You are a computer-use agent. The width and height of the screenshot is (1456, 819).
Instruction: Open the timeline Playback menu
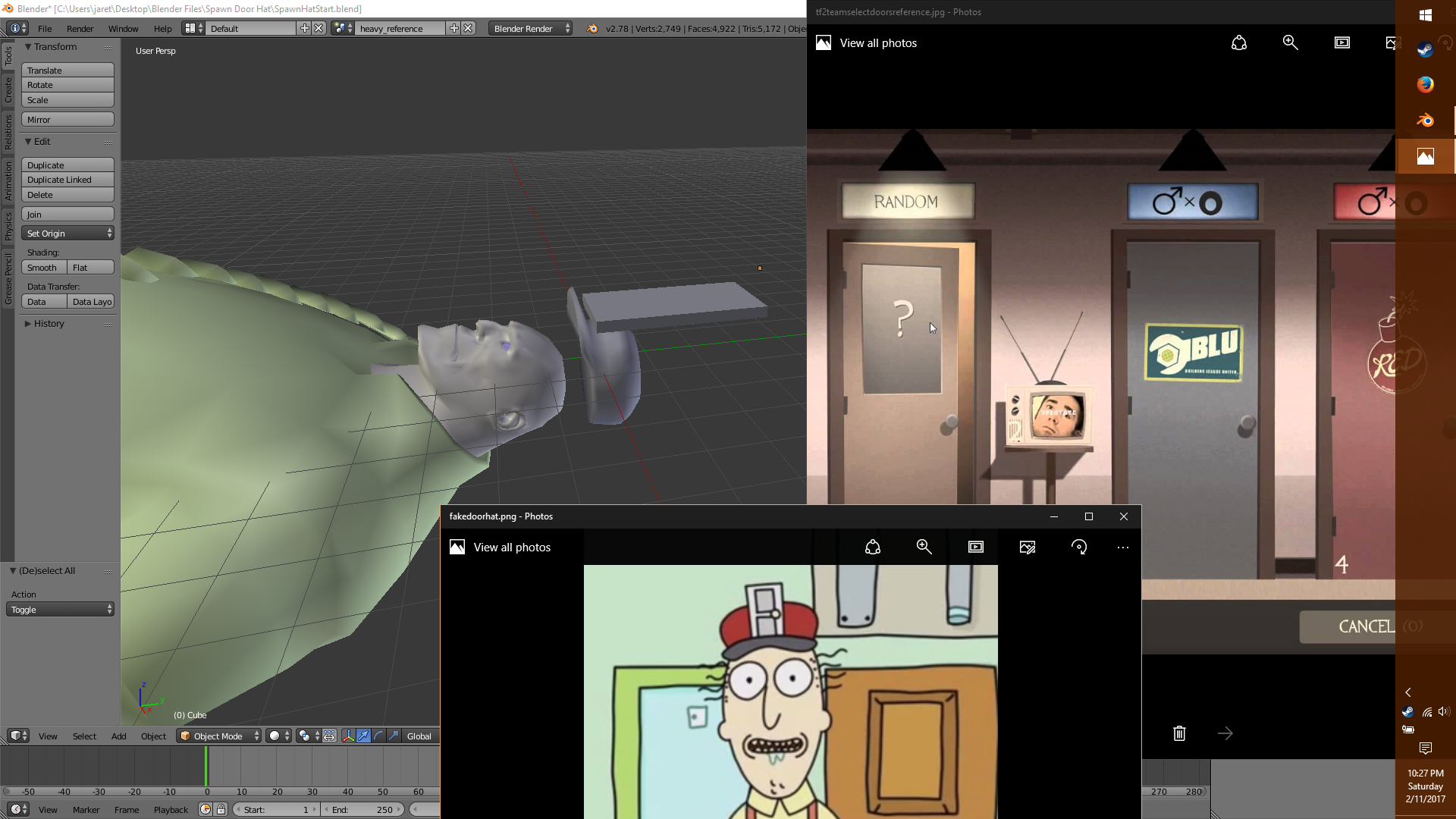pyautogui.click(x=171, y=810)
